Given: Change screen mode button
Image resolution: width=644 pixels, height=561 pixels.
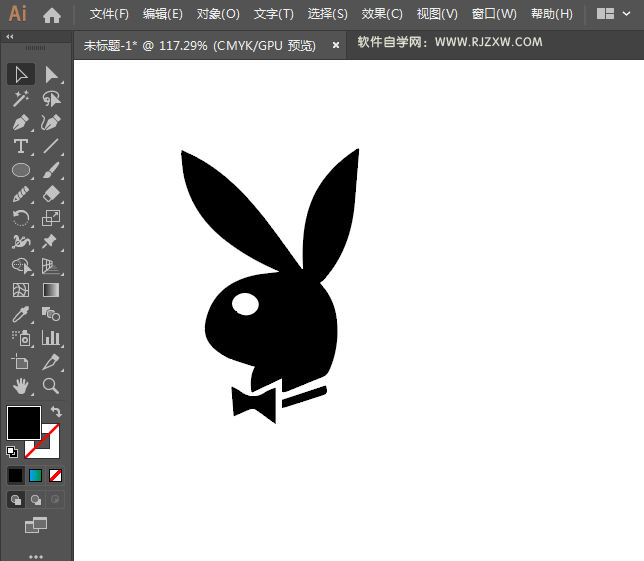Looking at the screenshot, I should pos(36,525).
